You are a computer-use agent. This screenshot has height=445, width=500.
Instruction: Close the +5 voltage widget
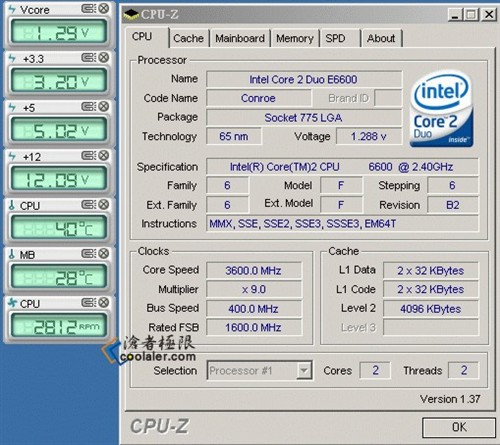[104, 107]
